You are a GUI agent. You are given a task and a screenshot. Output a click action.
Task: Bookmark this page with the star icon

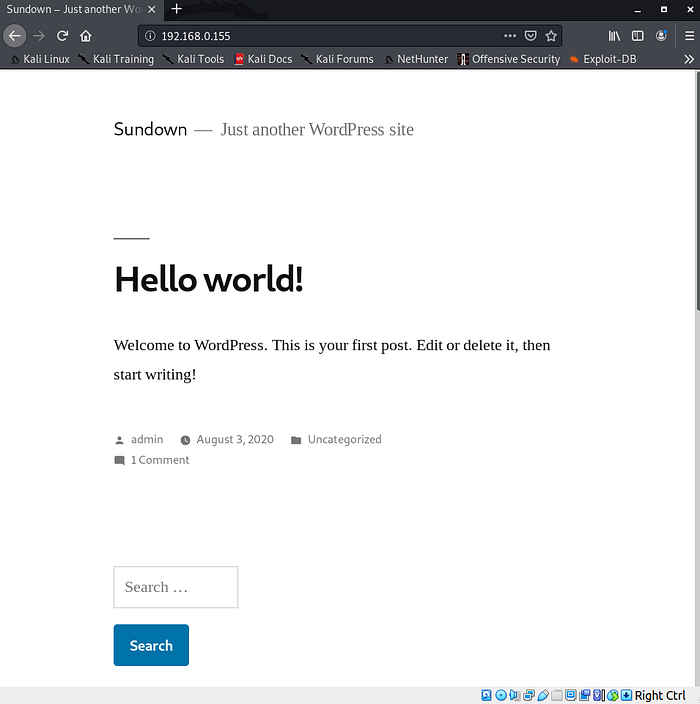pos(551,36)
